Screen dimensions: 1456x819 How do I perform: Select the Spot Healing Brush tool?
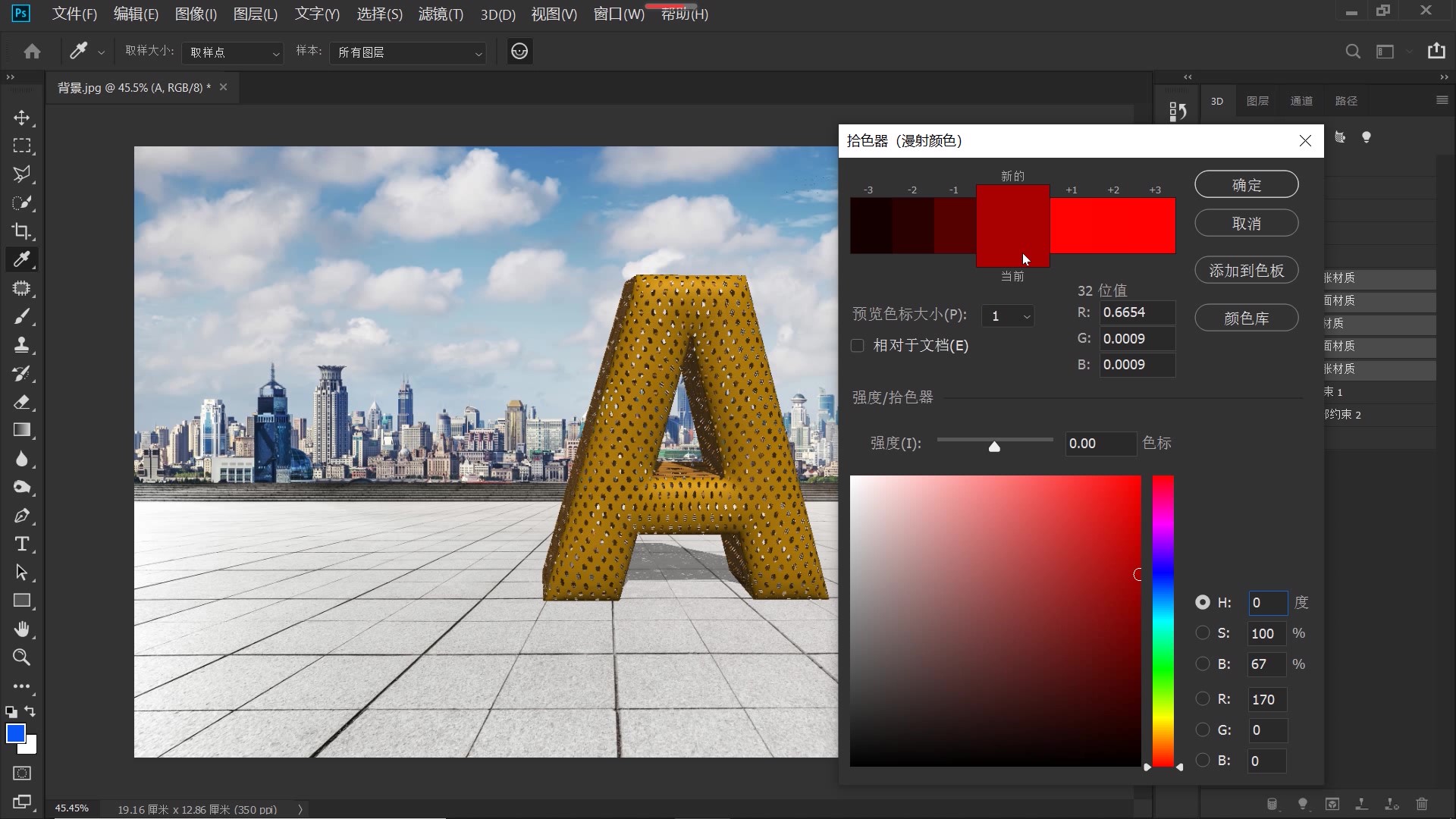coord(22,288)
